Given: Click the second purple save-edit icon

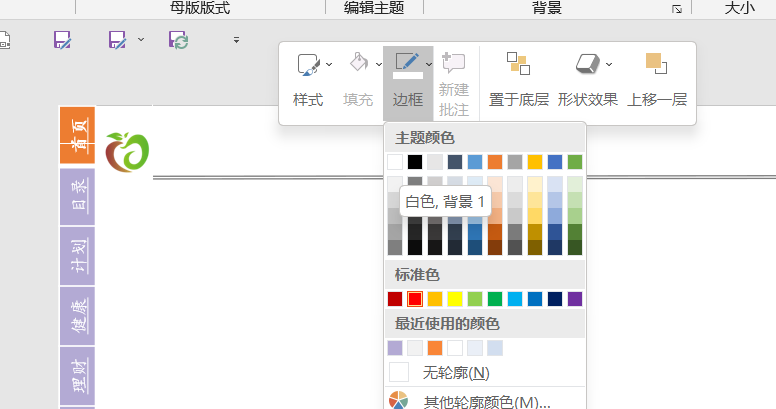Looking at the screenshot, I should tap(117, 40).
